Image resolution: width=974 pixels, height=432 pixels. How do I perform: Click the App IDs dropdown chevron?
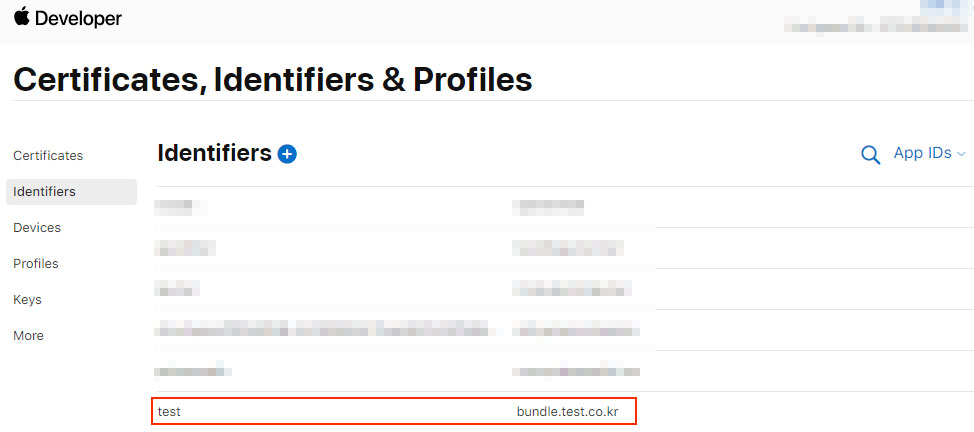click(962, 154)
